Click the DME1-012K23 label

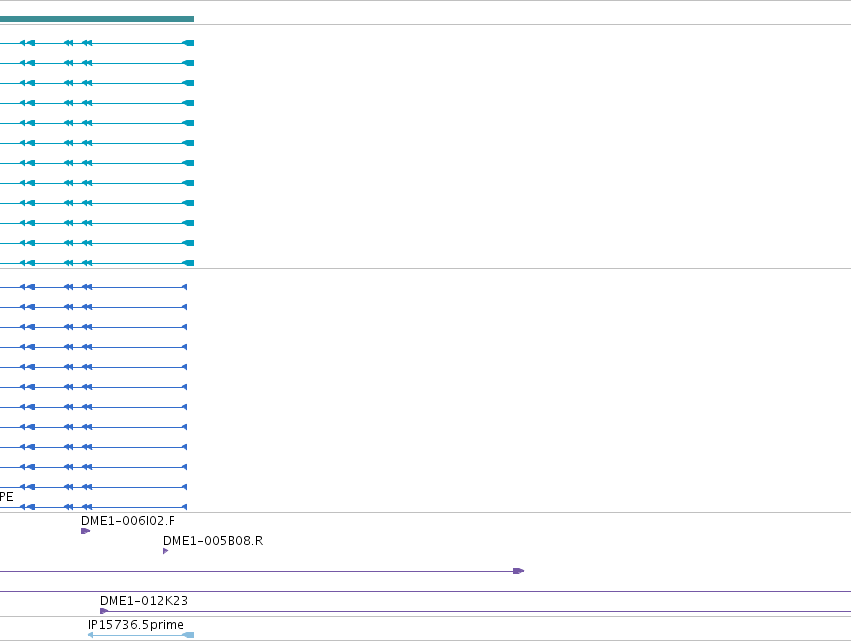point(144,601)
